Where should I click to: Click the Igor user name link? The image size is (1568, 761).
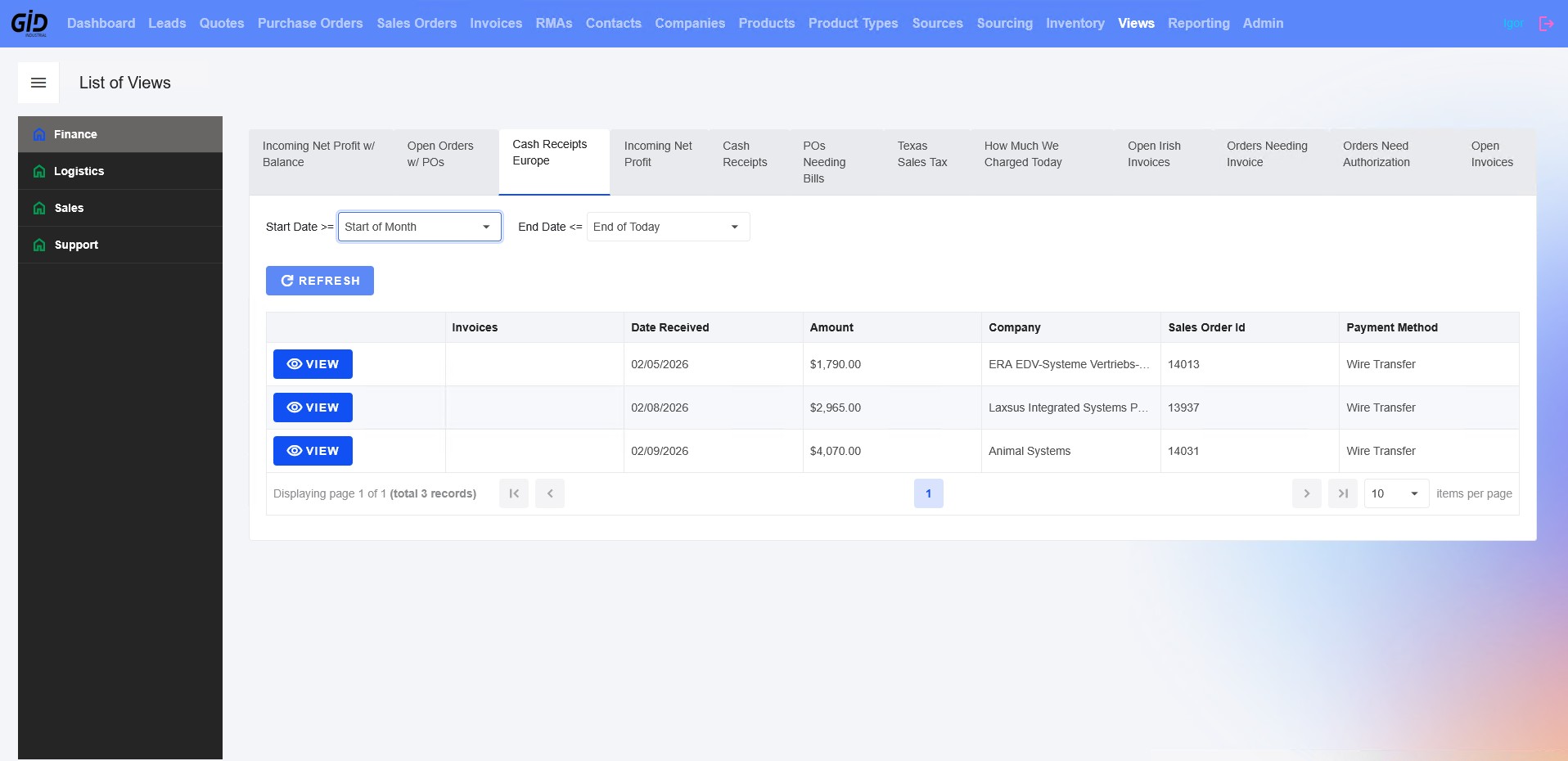pos(1513,24)
